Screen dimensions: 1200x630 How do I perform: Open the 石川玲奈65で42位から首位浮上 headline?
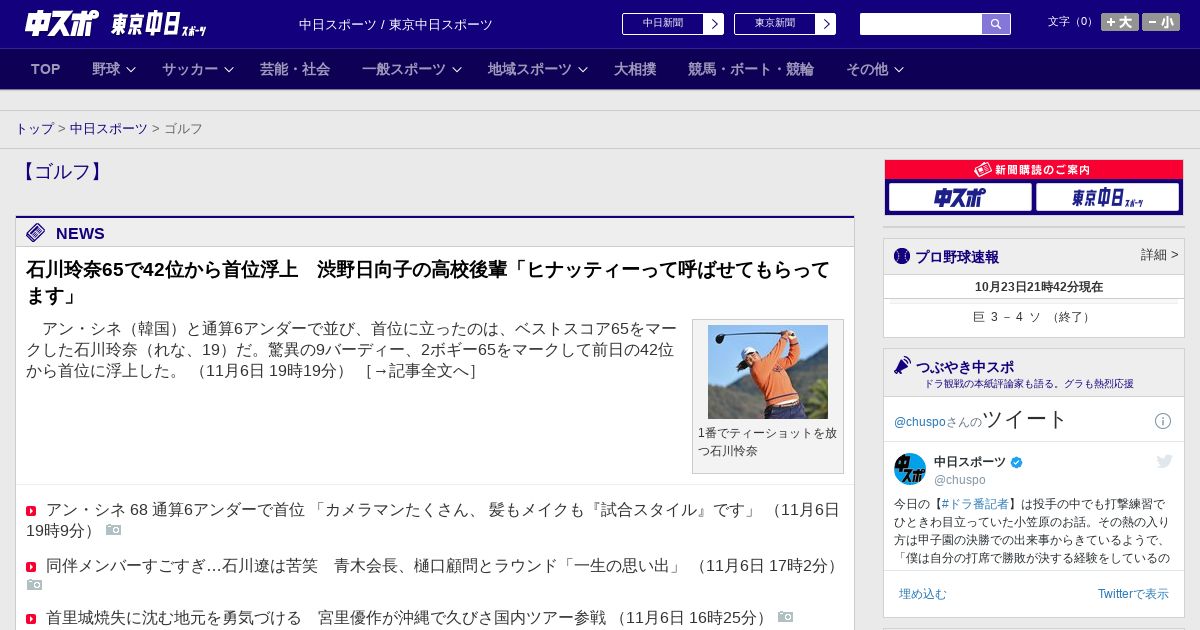coord(428,283)
